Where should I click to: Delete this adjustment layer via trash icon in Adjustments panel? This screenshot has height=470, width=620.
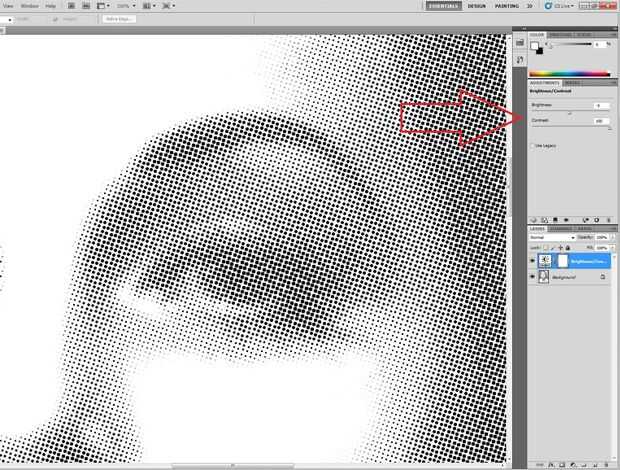coord(609,220)
